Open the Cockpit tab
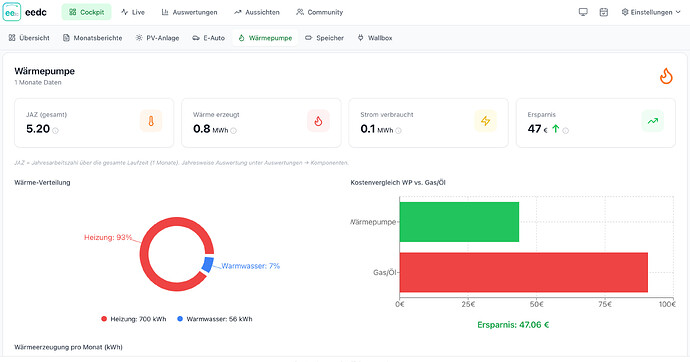 coord(86,12)
